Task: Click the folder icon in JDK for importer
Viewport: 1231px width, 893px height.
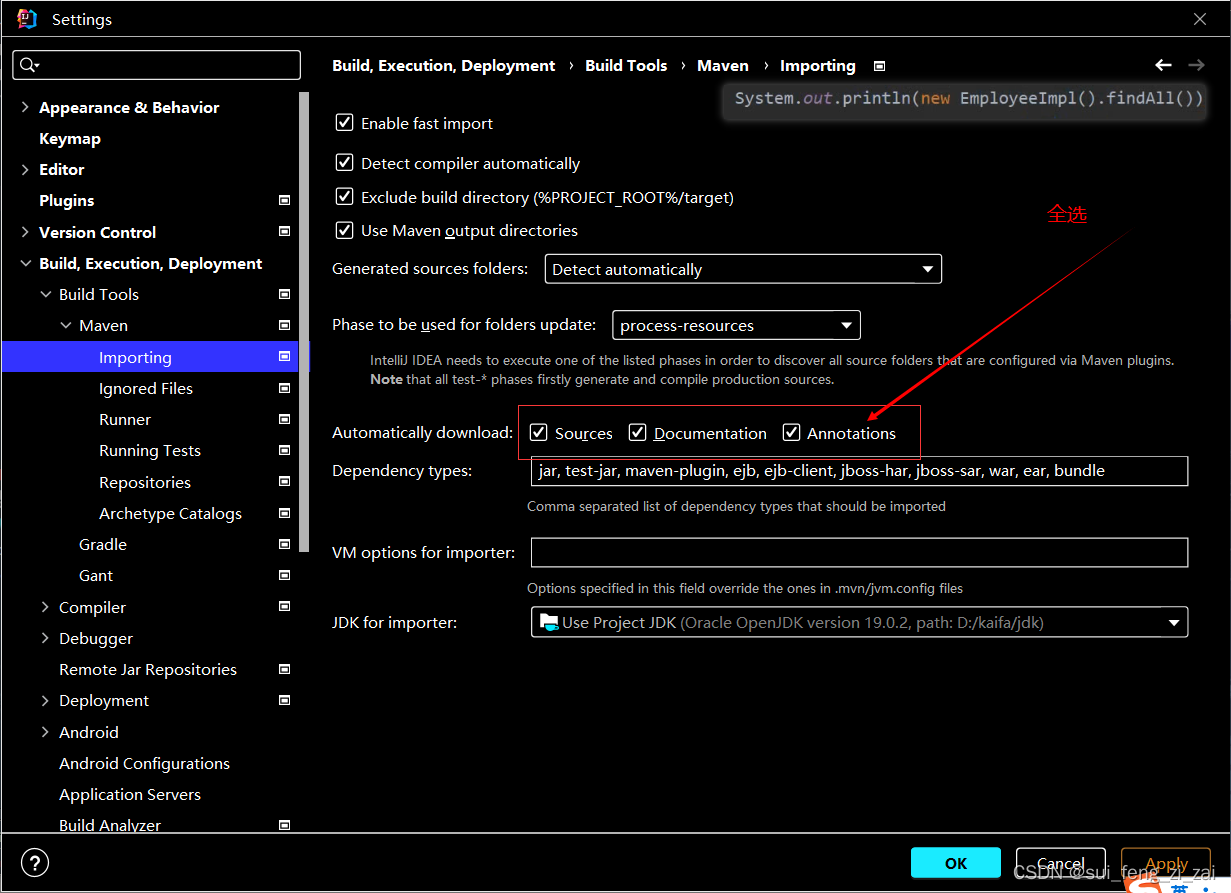Action: pyautogui.click(x=548, y=622)
